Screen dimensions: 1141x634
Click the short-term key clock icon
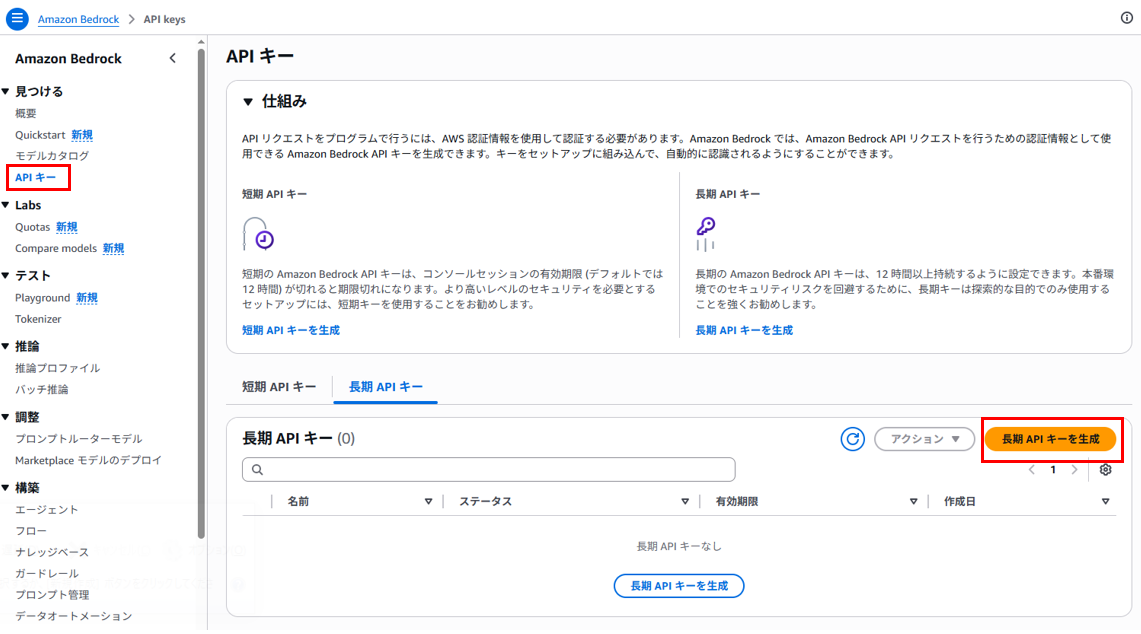pos(258,234)
